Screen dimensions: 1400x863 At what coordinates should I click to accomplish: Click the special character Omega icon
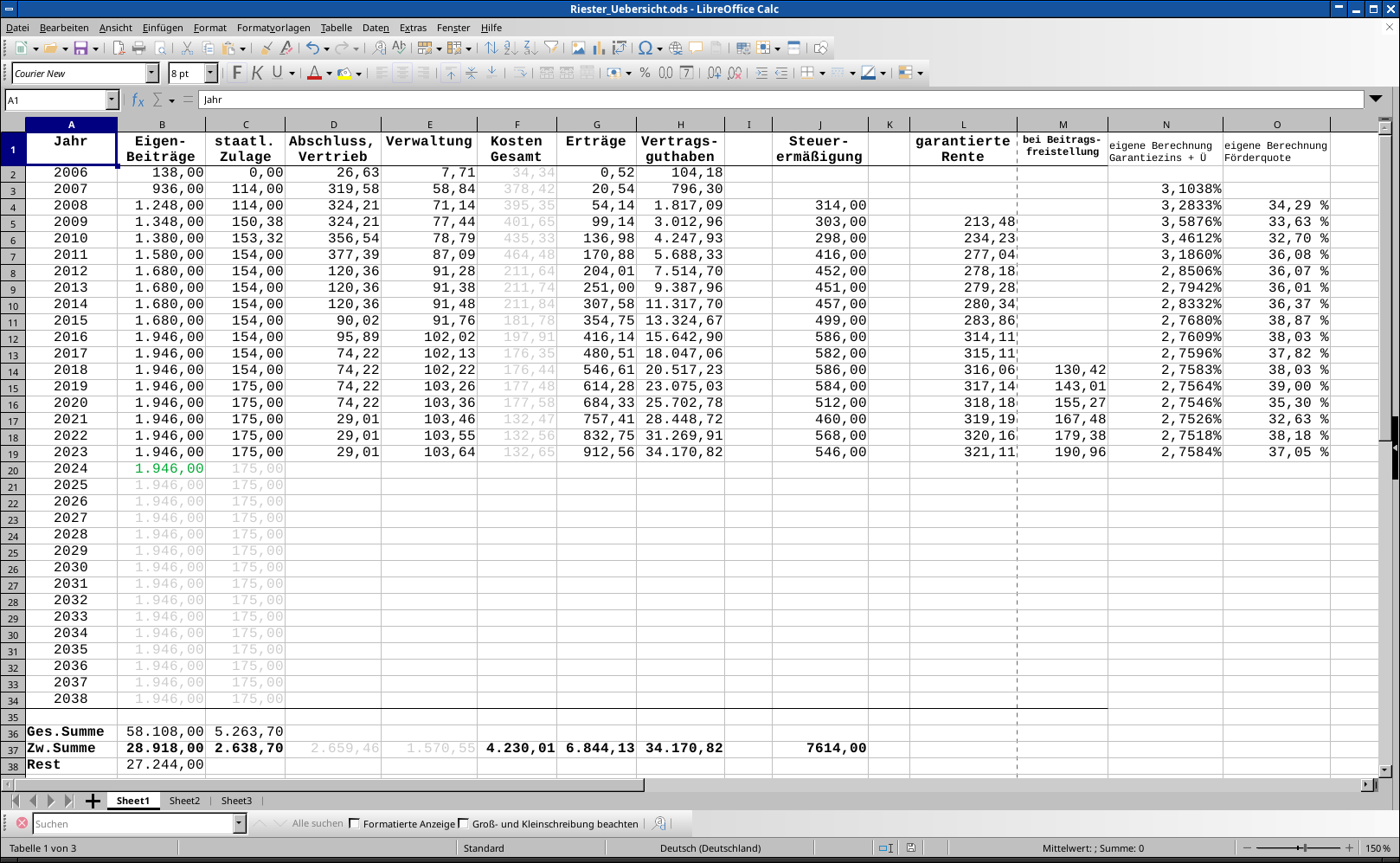645,48
